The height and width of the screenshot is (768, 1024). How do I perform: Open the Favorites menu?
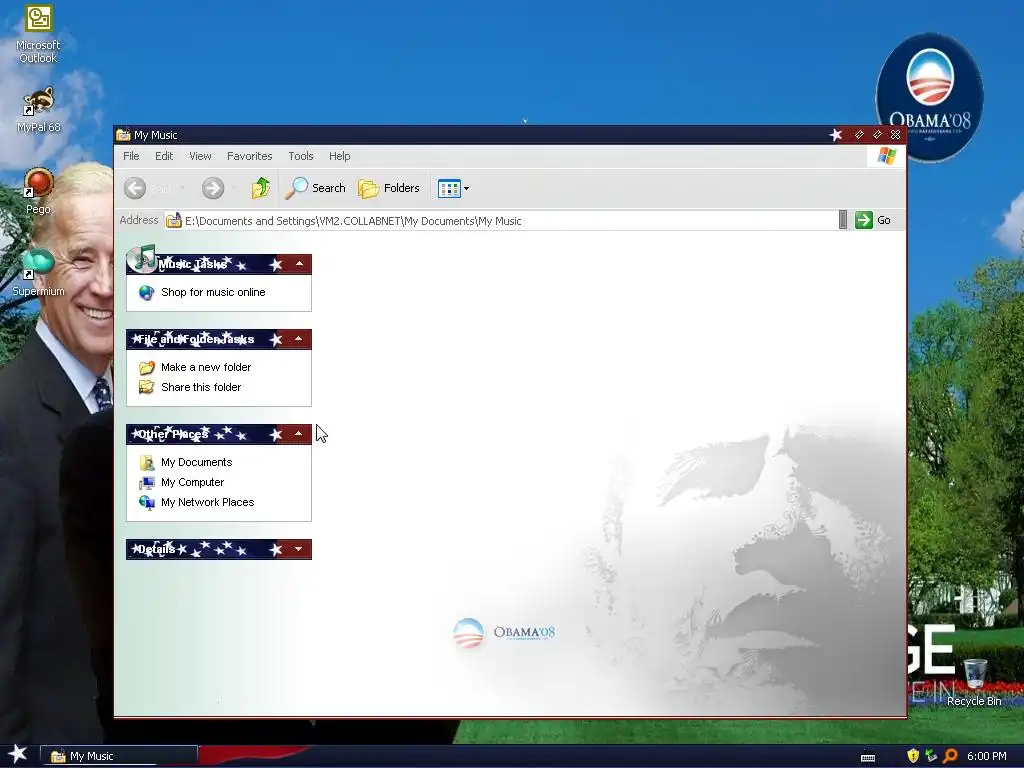(x=249, y=156)
